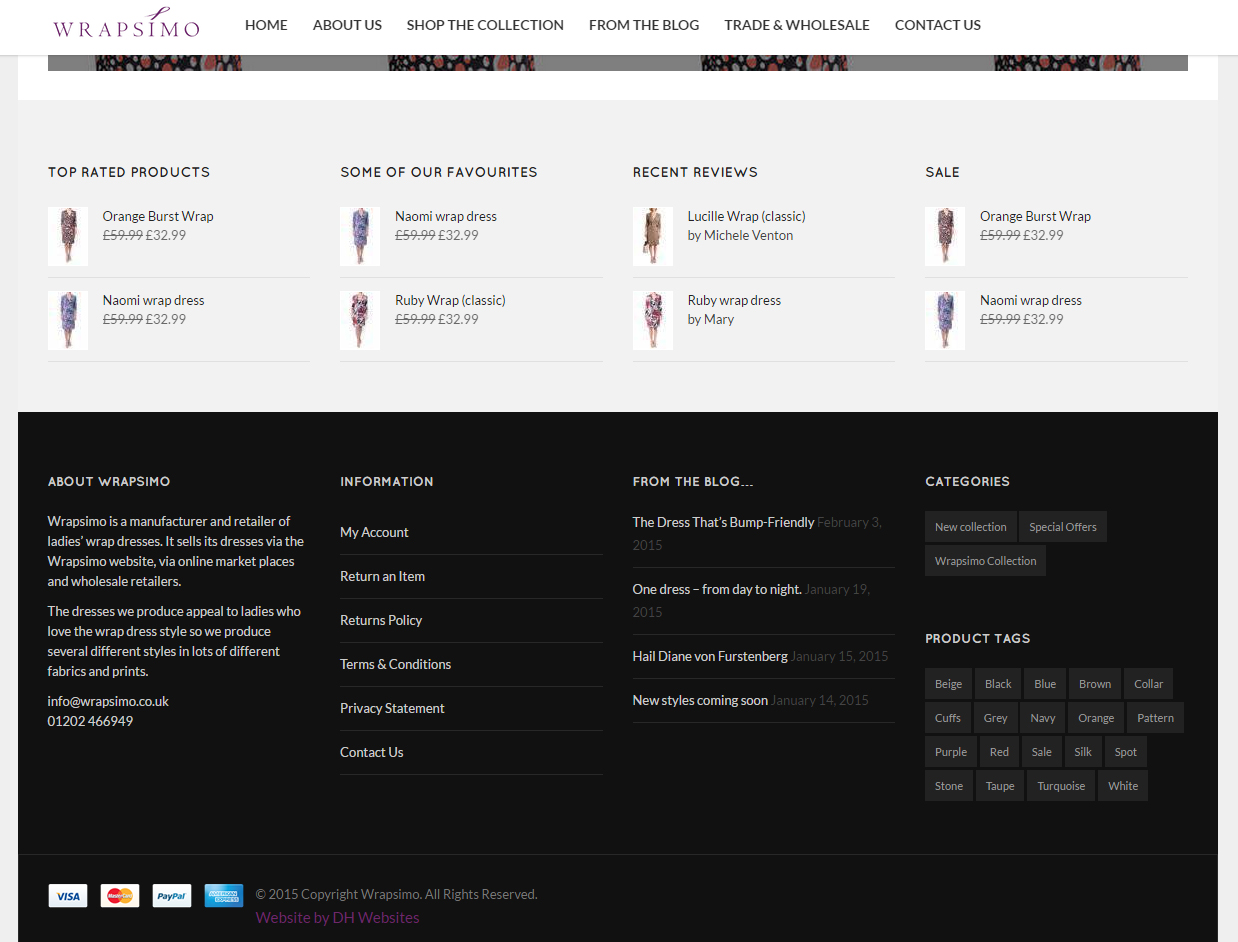Viewport: 1238px width, 942px height.
Task: Click the Visa payment icon
Action: point(68,896)
